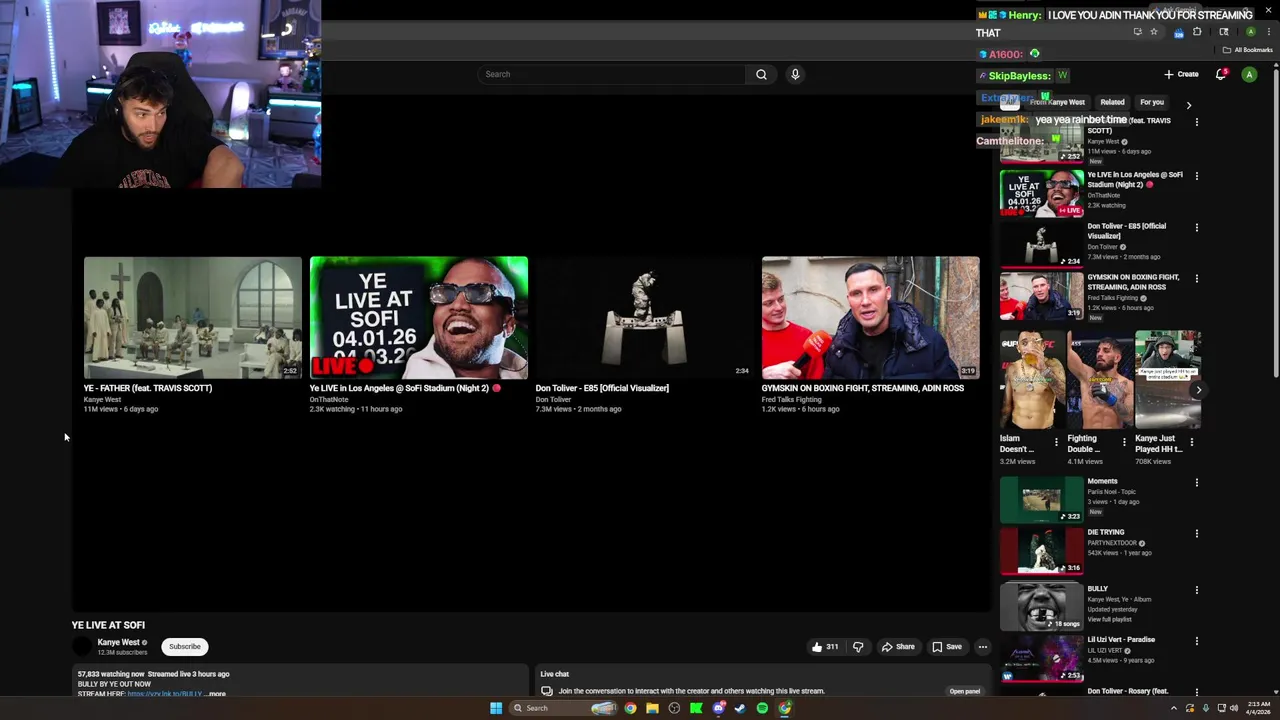Open the Windows Start menu
Viewport: 1280px width, 720px height.
(x=496, y=708)
